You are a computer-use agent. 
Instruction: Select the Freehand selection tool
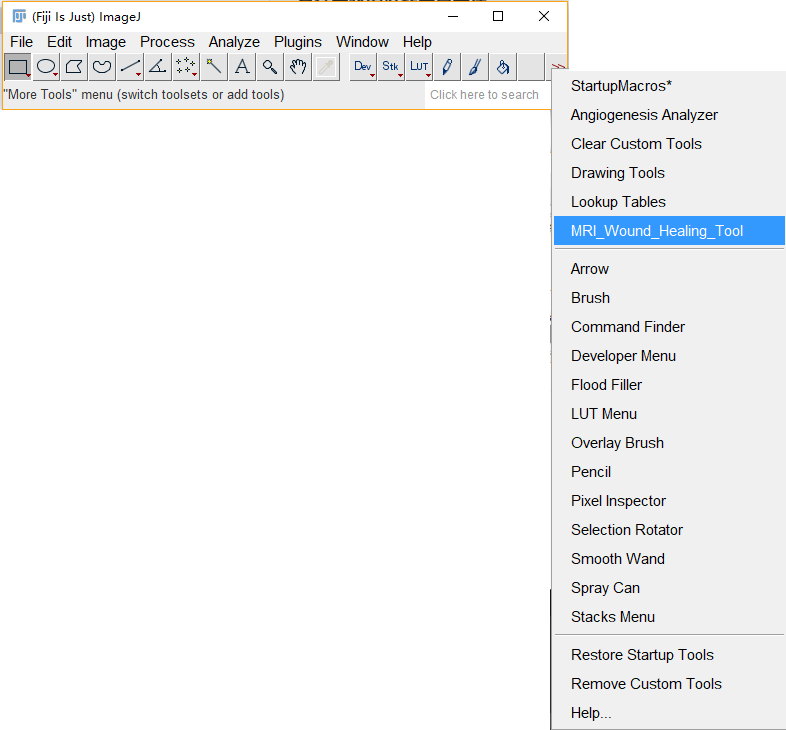(x=102, y=67)
